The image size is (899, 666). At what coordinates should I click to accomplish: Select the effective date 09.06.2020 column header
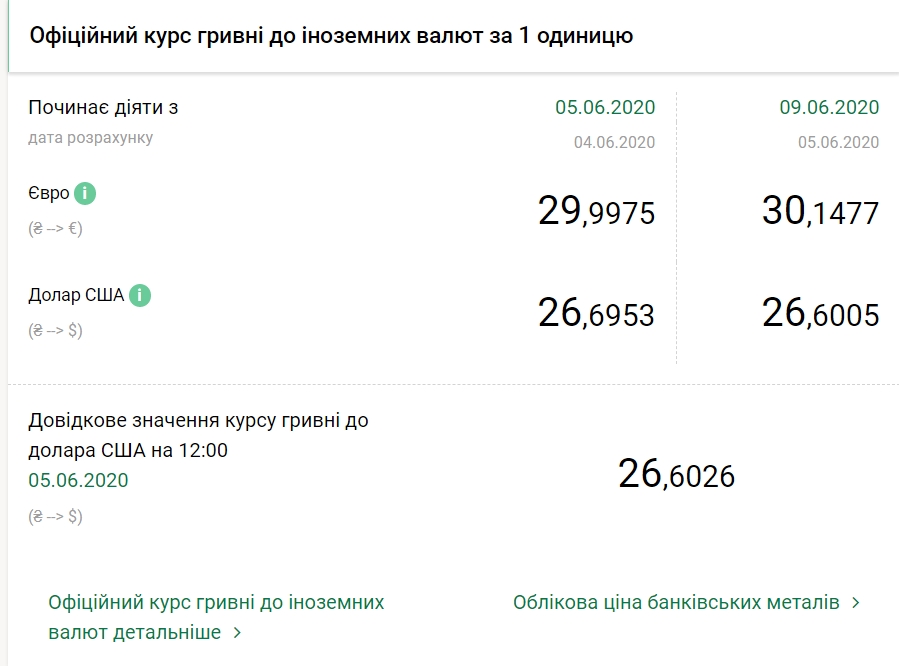coord(828,107)
